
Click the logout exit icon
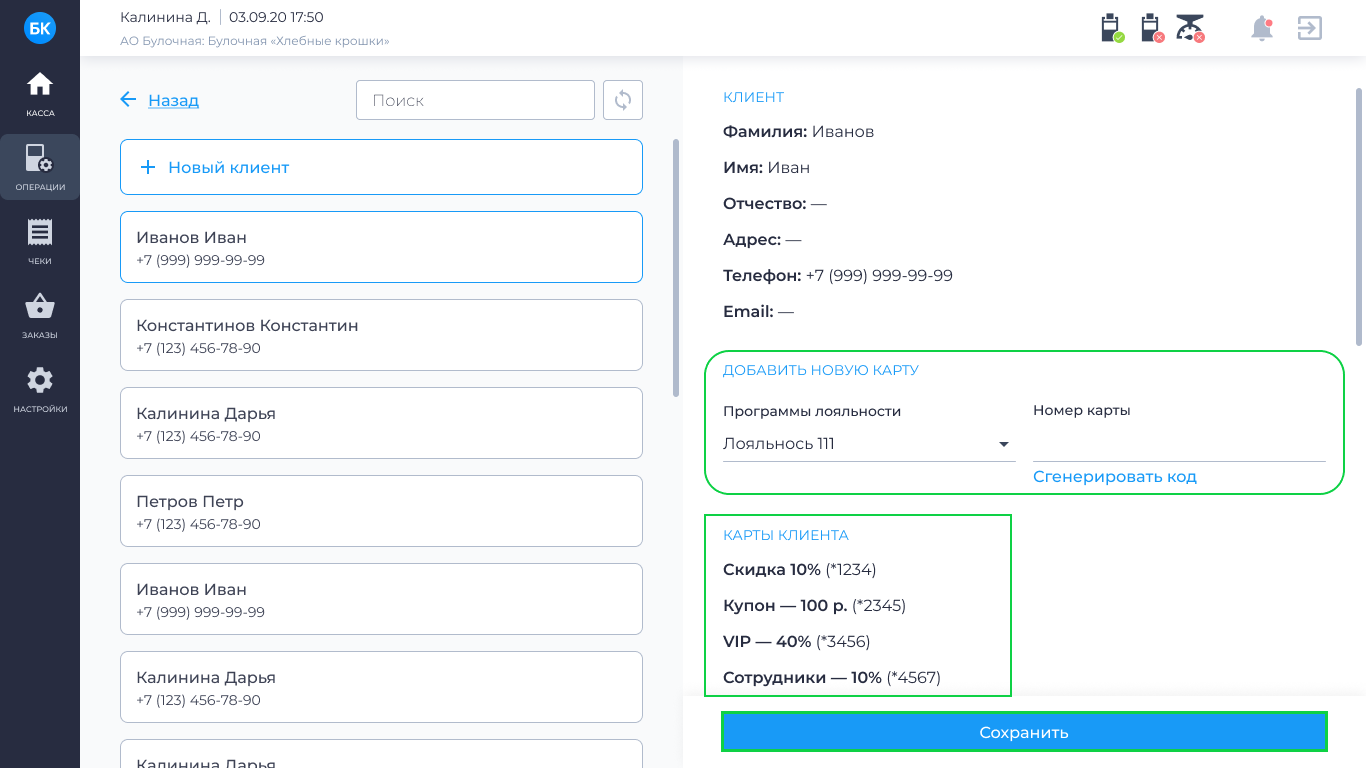(x=1310, y=28)
